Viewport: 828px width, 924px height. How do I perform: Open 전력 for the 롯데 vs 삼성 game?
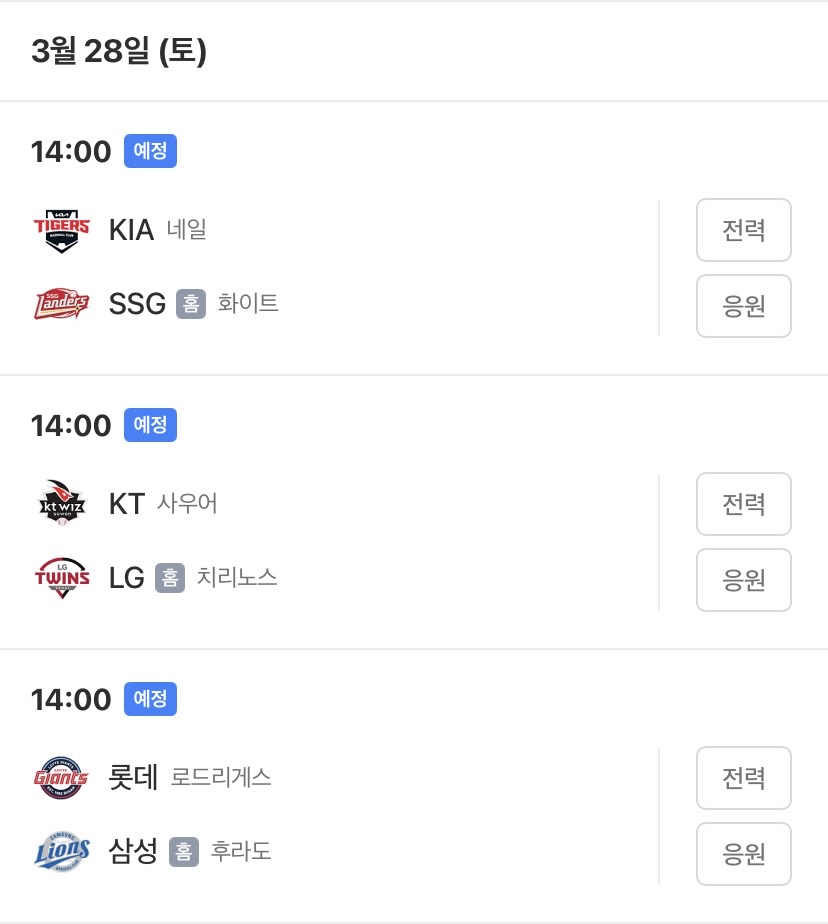(x=743, y=778)
